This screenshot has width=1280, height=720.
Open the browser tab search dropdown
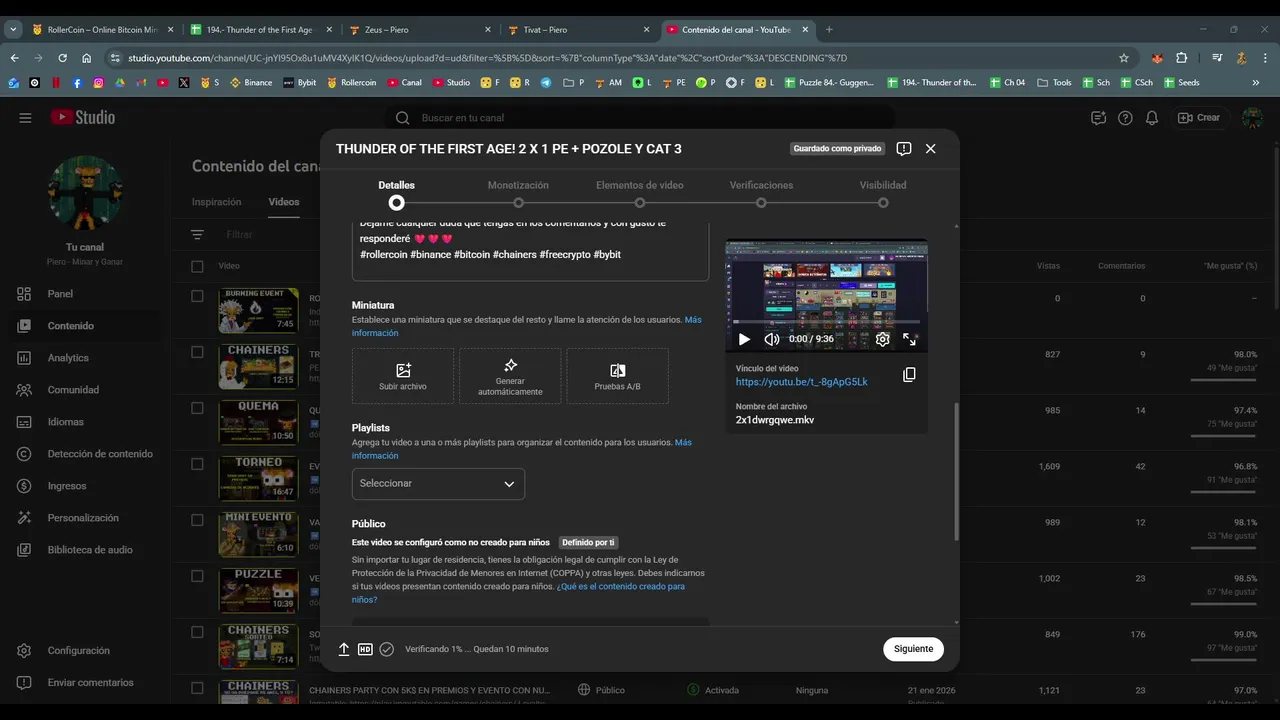pyautogui.click(x=13, y=30)
